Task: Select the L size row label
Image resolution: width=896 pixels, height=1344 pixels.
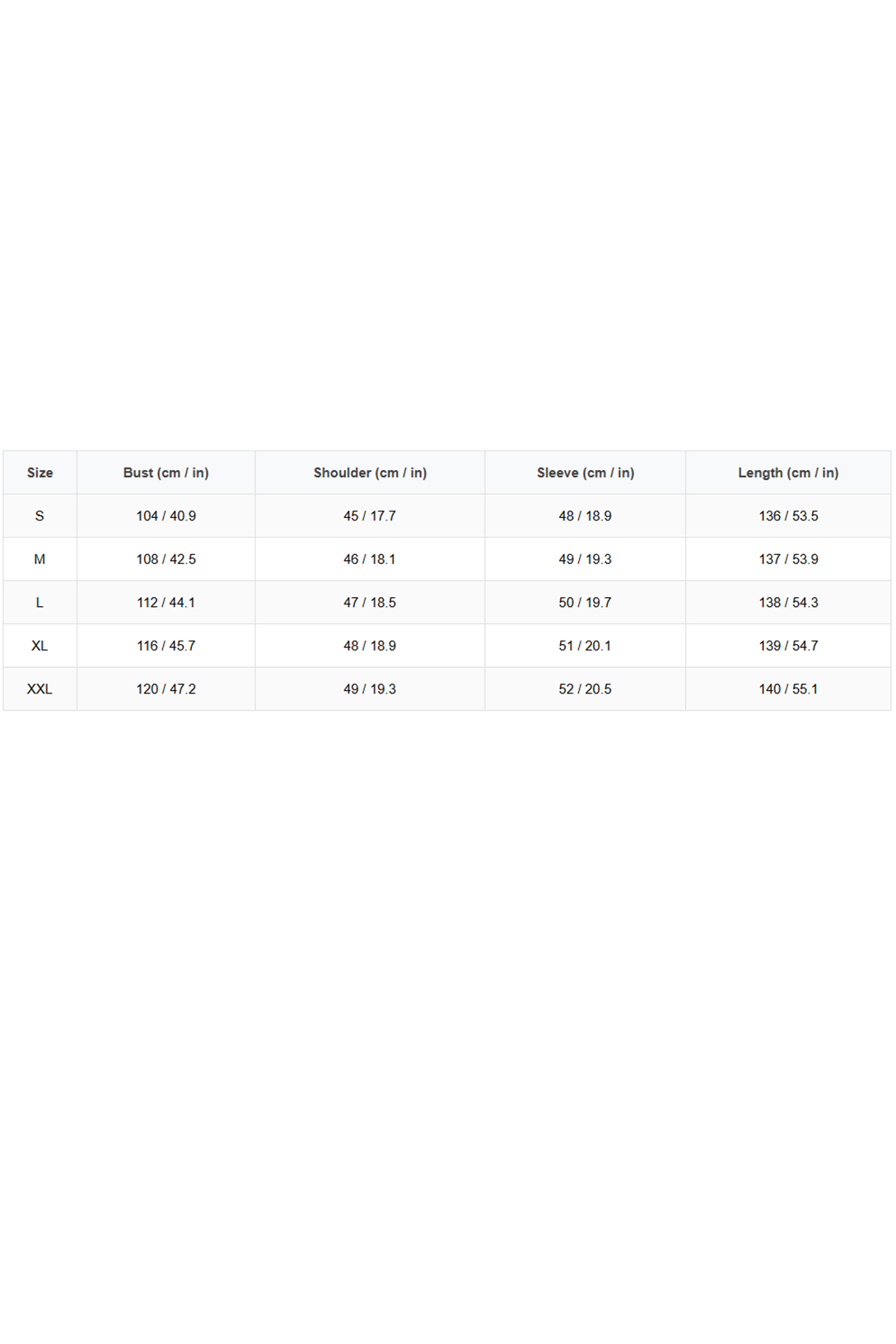Action: pyautogui.click(x=40, y=603)
